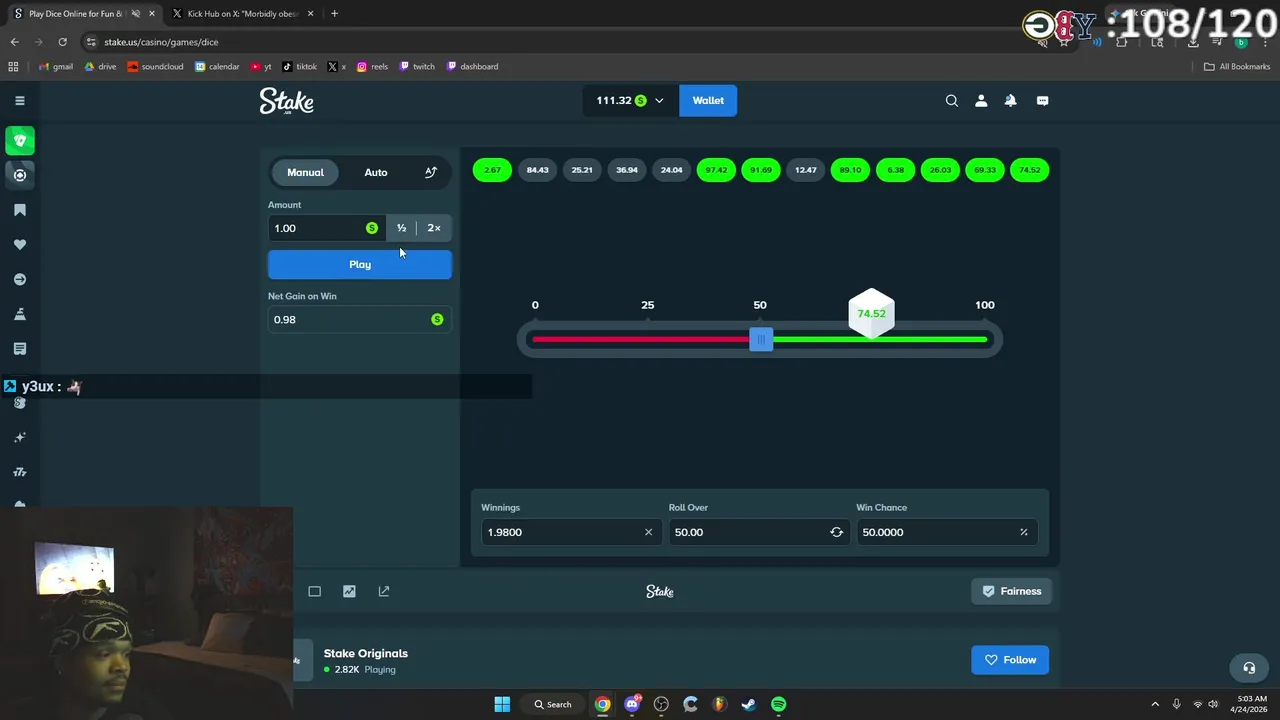The image size is (1280, 720).
Task: Open the Fairness button
Action: [1011, 591]
